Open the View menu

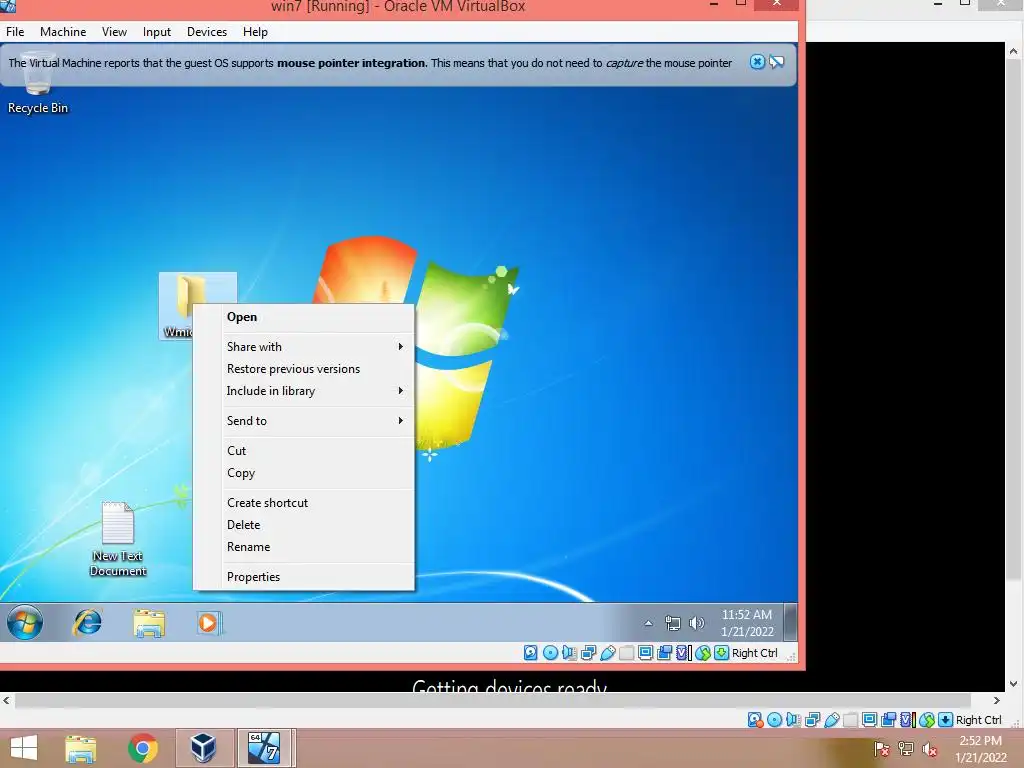[114, 31]
